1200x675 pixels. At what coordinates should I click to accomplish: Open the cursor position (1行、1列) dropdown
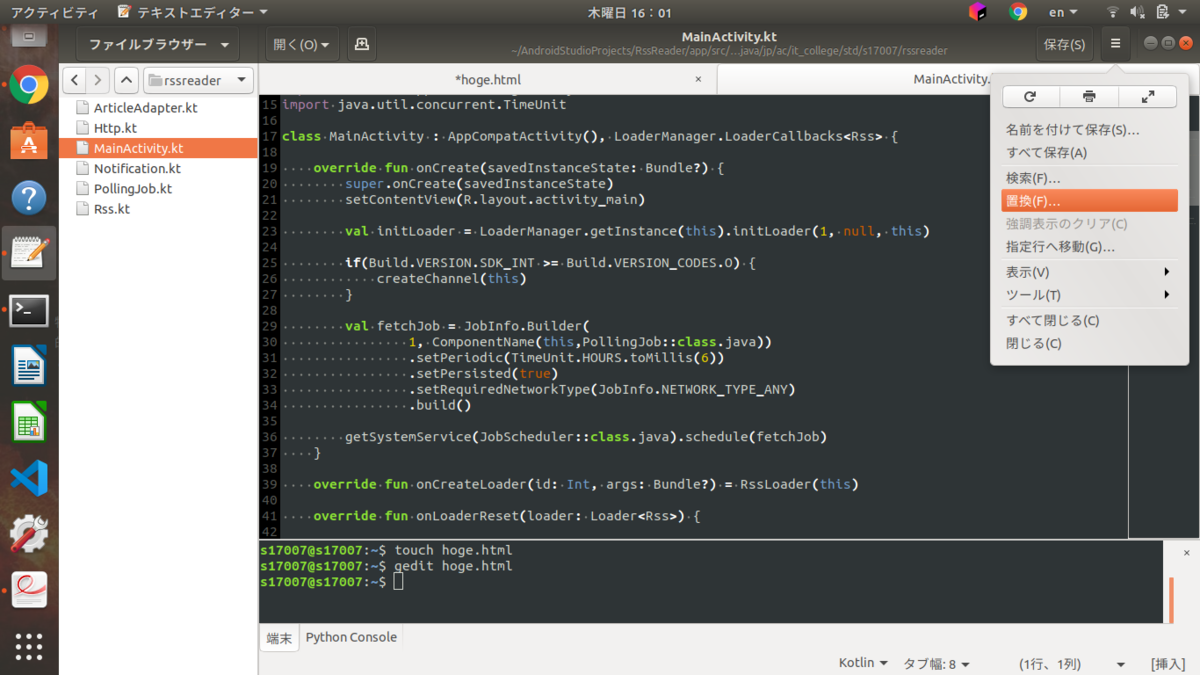point(1073,663)
